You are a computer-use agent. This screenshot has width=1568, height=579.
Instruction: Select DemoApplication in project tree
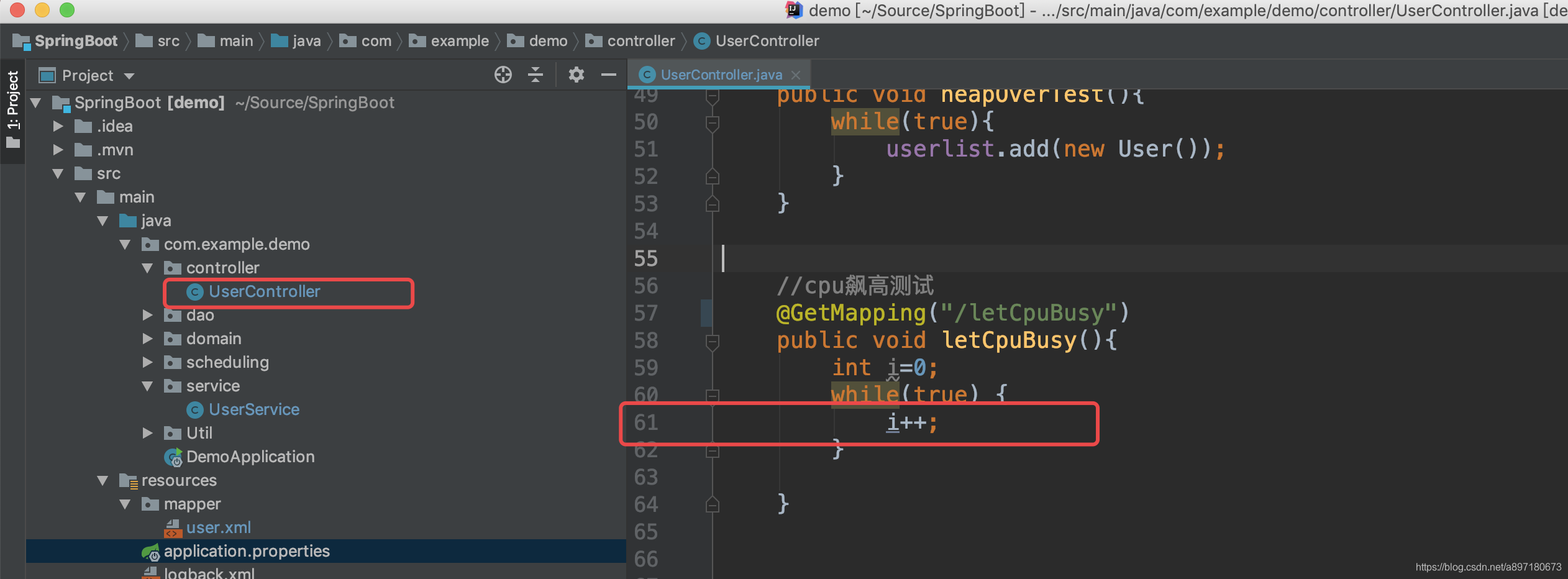250,457
